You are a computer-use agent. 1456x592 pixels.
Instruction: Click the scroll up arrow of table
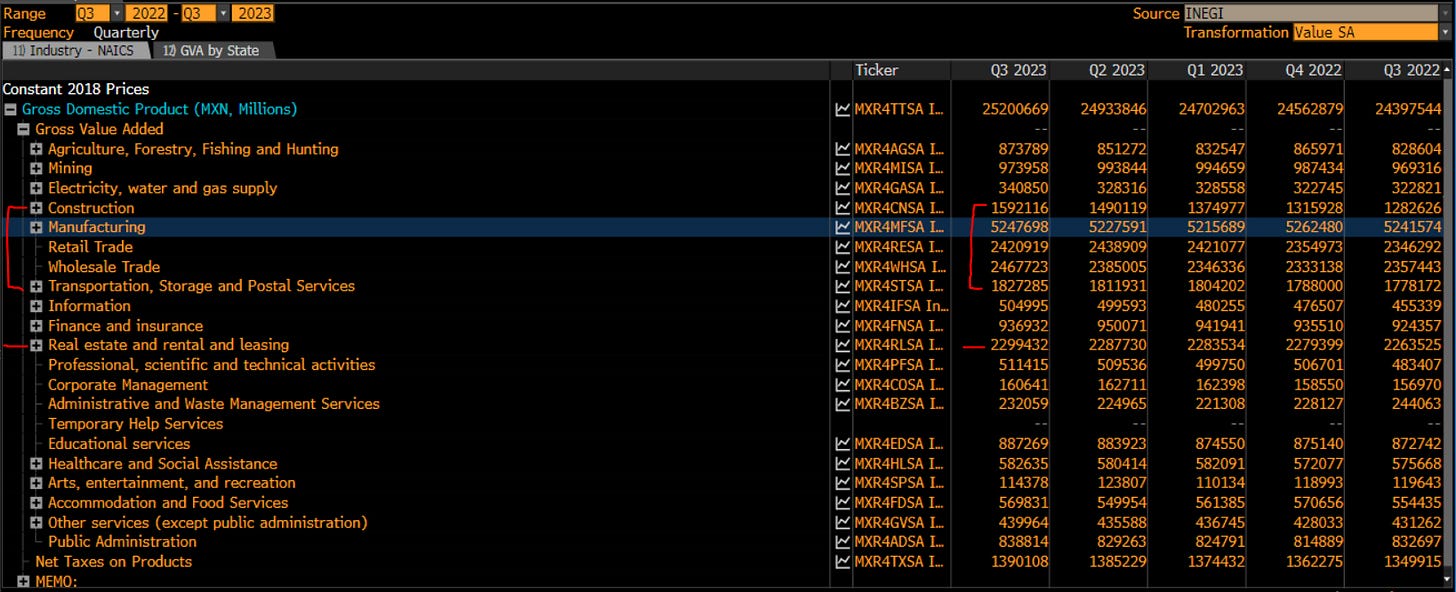[x=1447, y=70]
